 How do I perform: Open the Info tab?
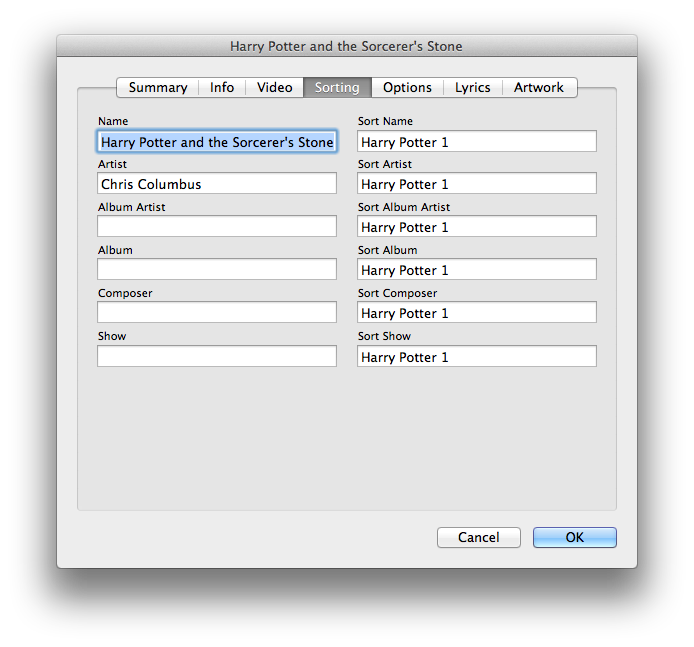(x=222, y=87)
